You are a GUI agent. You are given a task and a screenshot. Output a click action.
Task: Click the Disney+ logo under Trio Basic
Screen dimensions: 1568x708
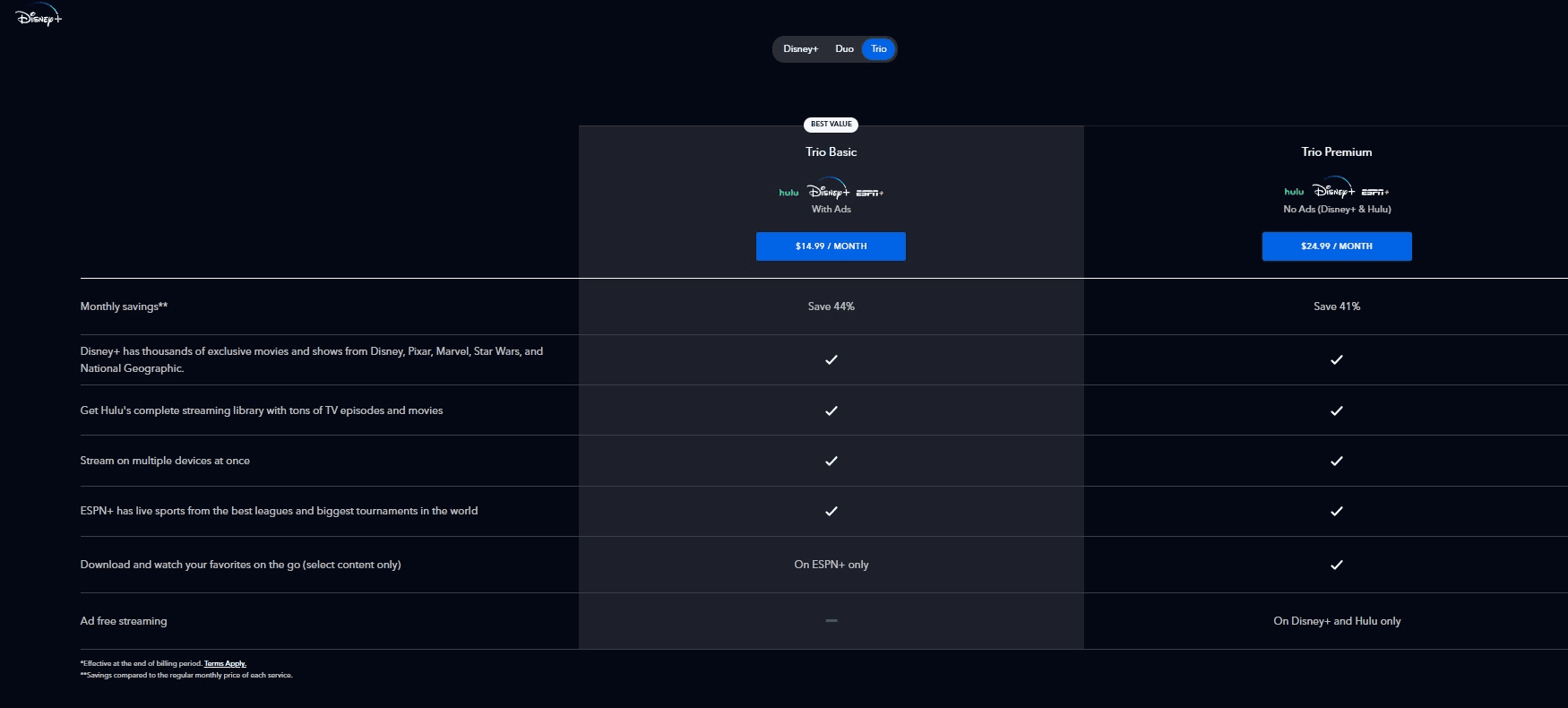pyautogui.click(x=829, y=190)
